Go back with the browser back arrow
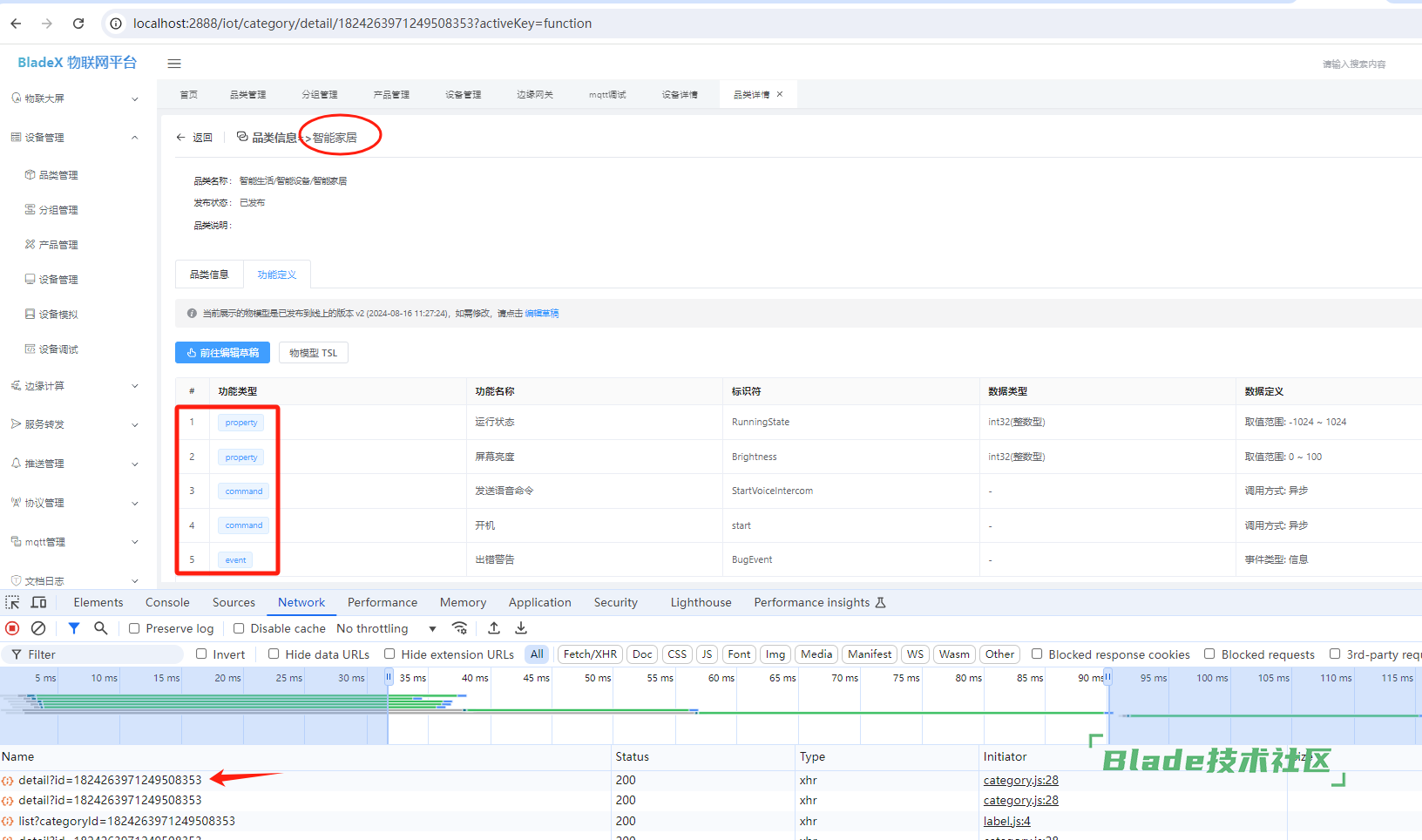Image resolution: width=1422 pixels, height=840 pixels. point(16,24)
